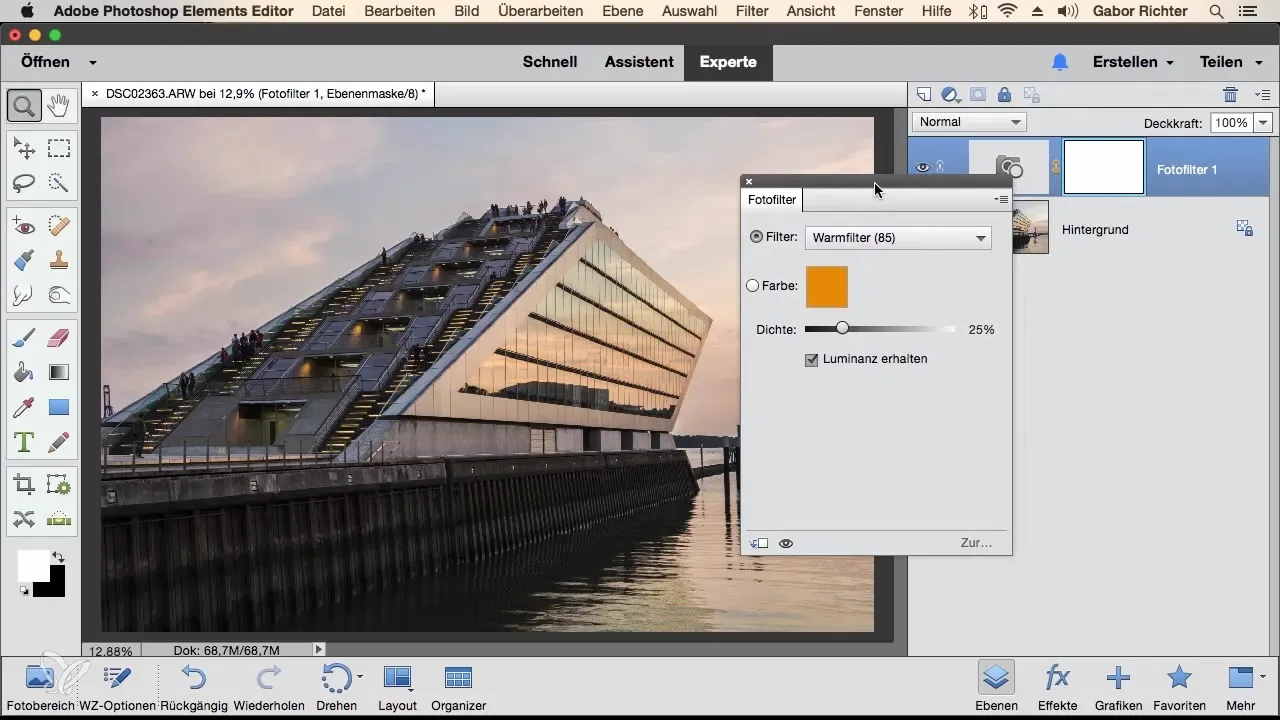Click the black background color swatch

(55, 587)
